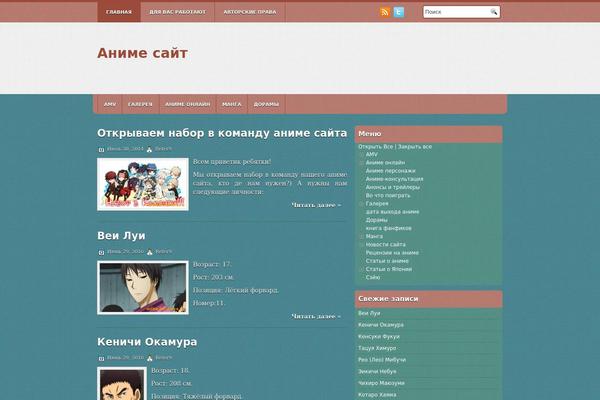This screenshot has height=400, width=600.
Task: Open книга фанфиков in sidebar menu
Action: tap(388, 228)
